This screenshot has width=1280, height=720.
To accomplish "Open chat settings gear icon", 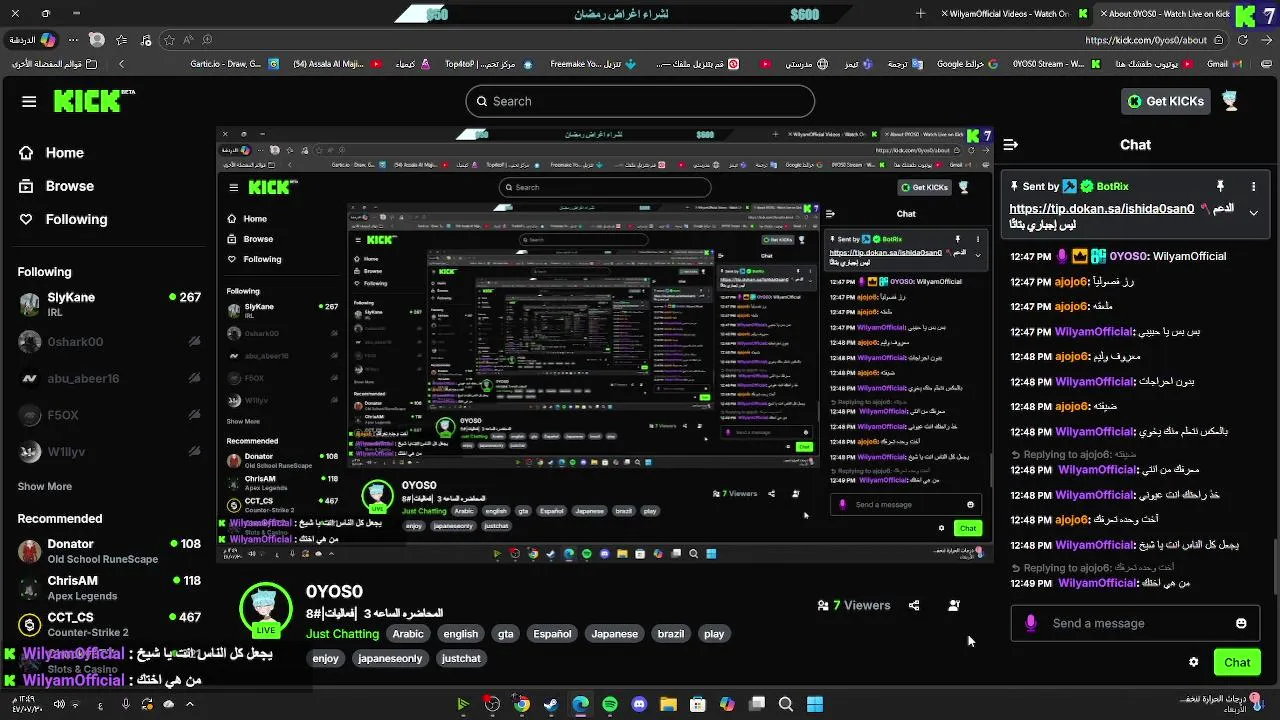I will (1193, 662).
